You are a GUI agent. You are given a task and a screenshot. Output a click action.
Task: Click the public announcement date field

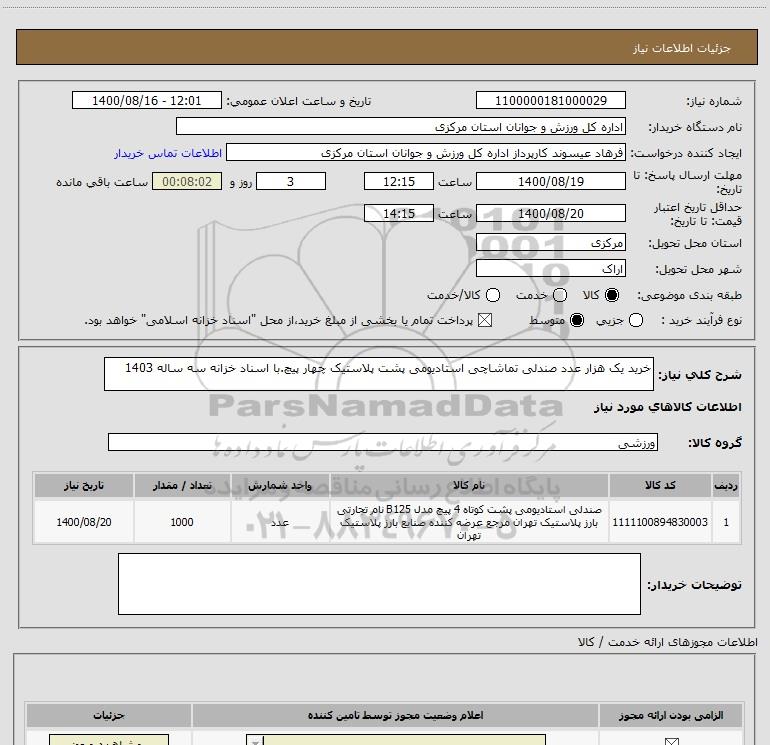(147, 100)
